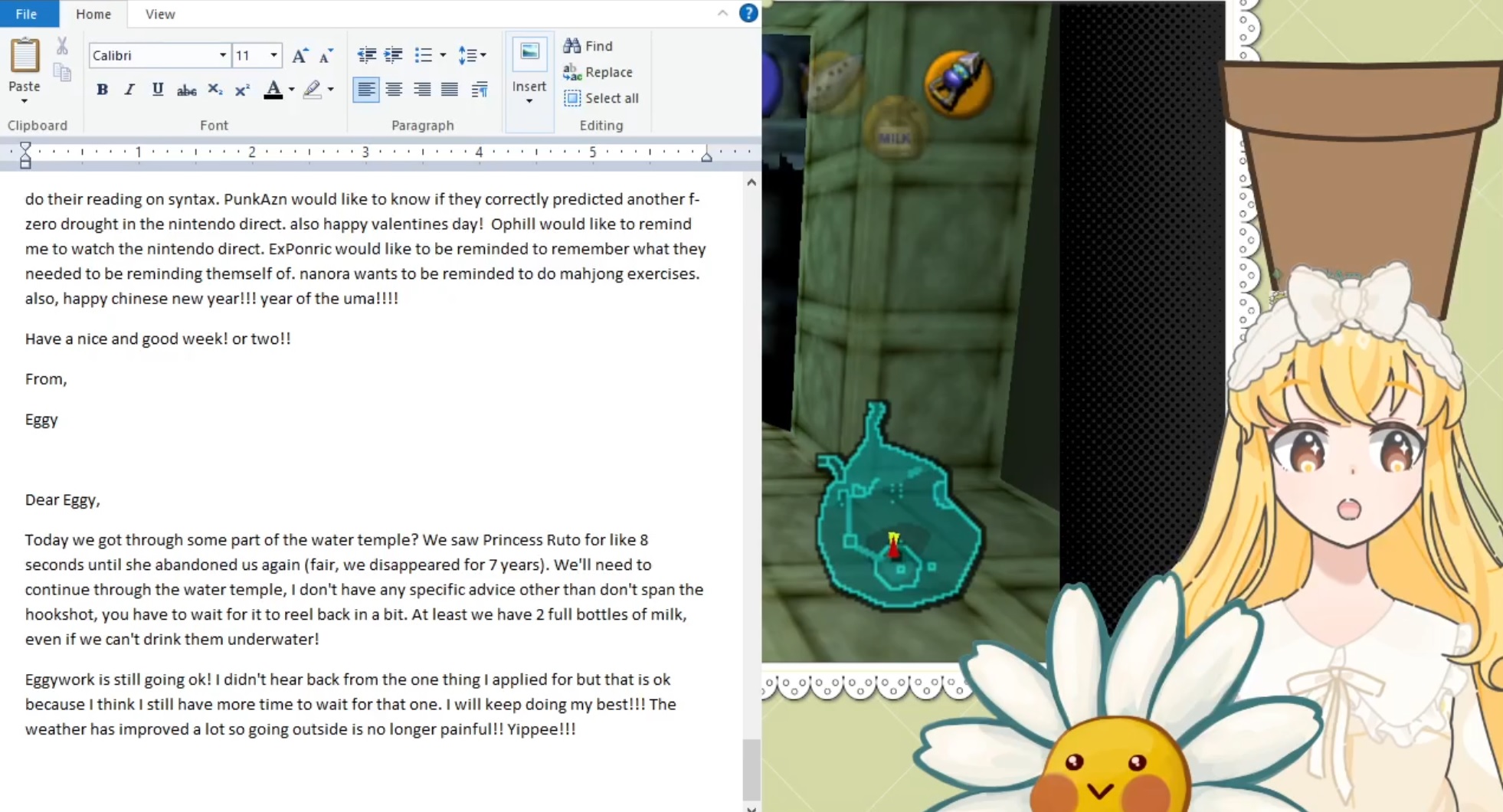Viewport: 1503px width, 812px height.
Task: Click the hookshot item icon in the game
Action: pos(958,83)
